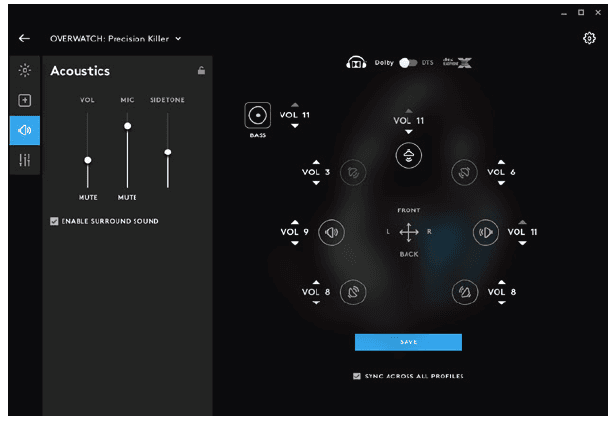
Task: Select the rear-left speaker at VOL 8
Action: (x=353, y=292)
